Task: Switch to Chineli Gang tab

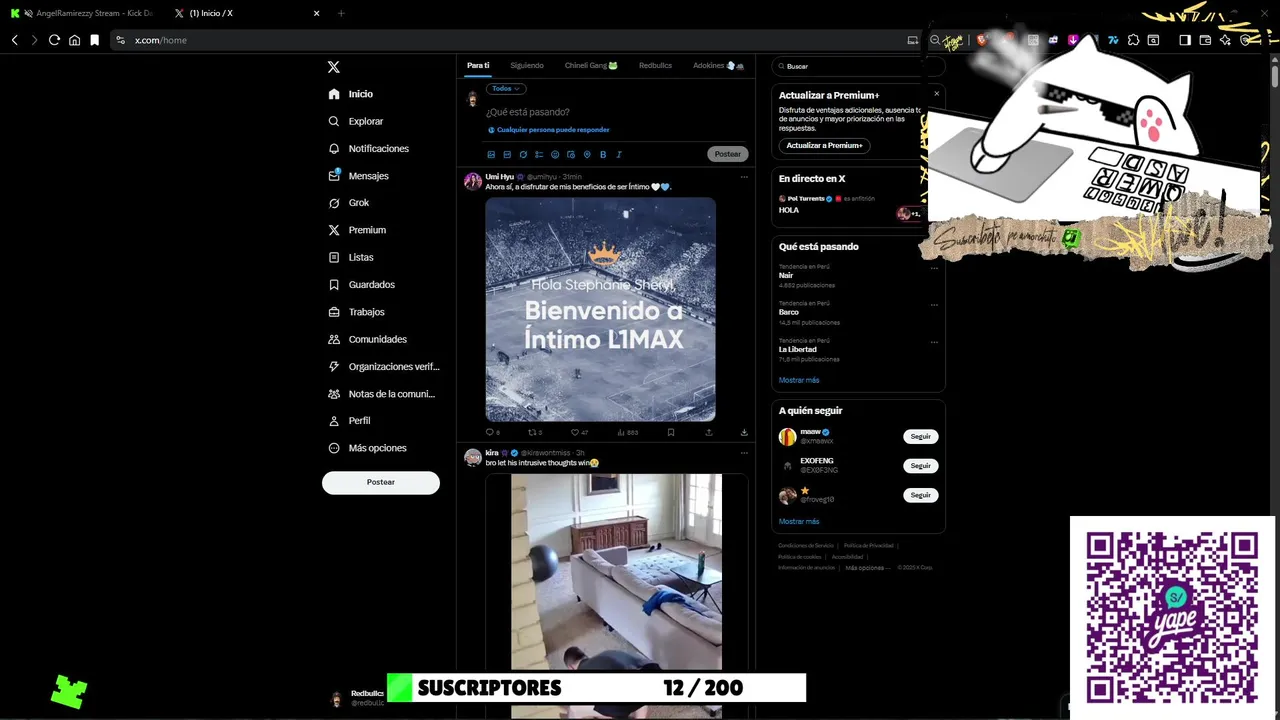Action: click(591, 66)
